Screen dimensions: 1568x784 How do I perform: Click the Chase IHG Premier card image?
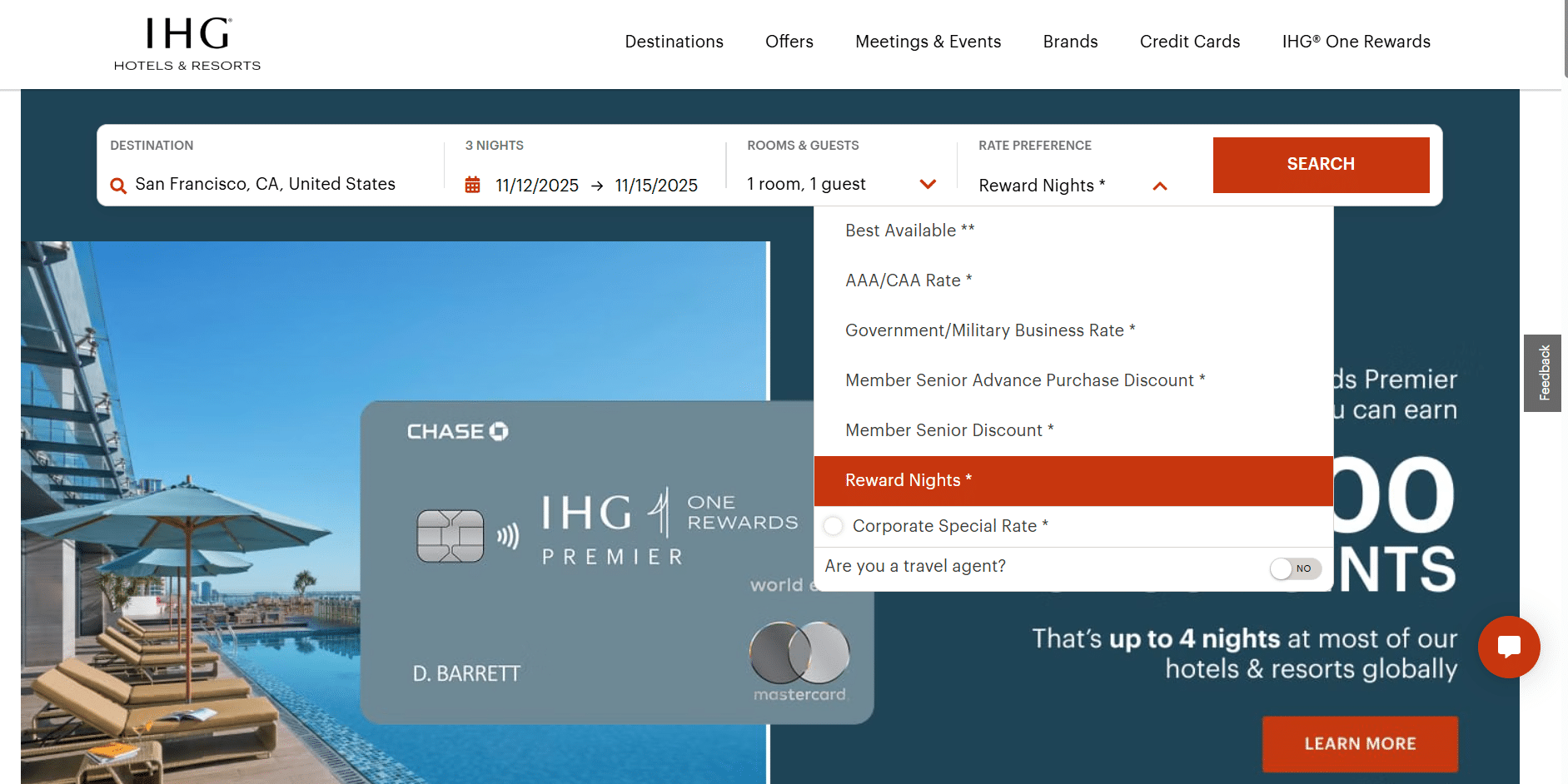[617, 563]
